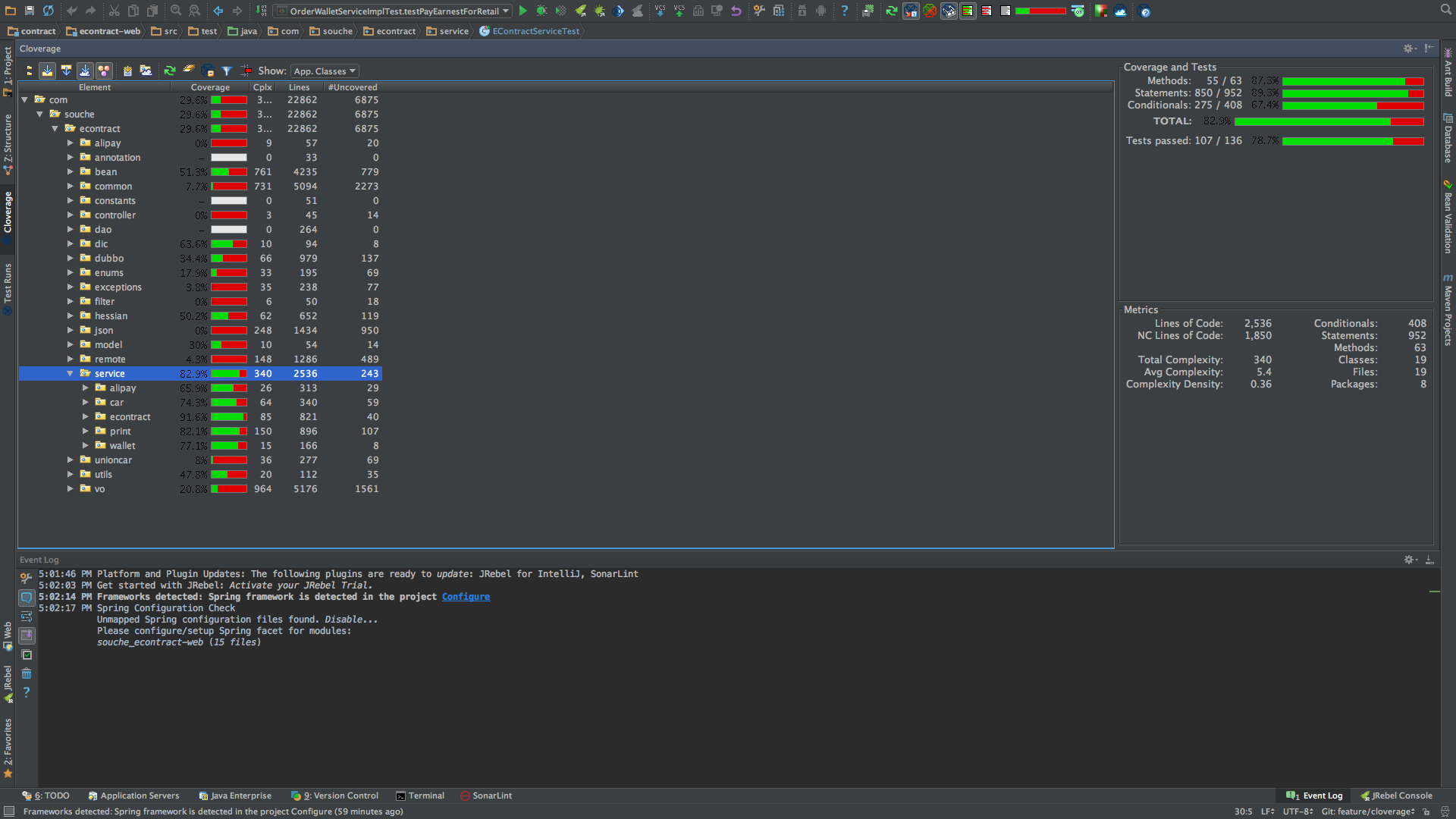Viewport: 1456px width, 819px height.
Task: Open the SonarLint tool window tab
Action: (x=486, y=795)
